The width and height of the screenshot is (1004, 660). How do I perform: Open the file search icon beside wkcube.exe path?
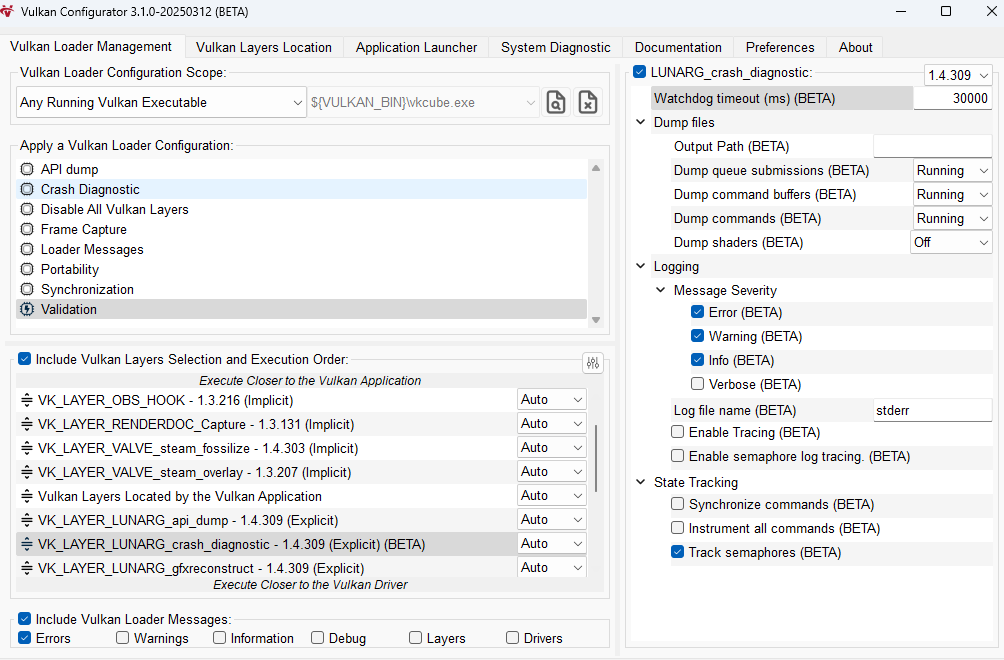click(555, 102)
